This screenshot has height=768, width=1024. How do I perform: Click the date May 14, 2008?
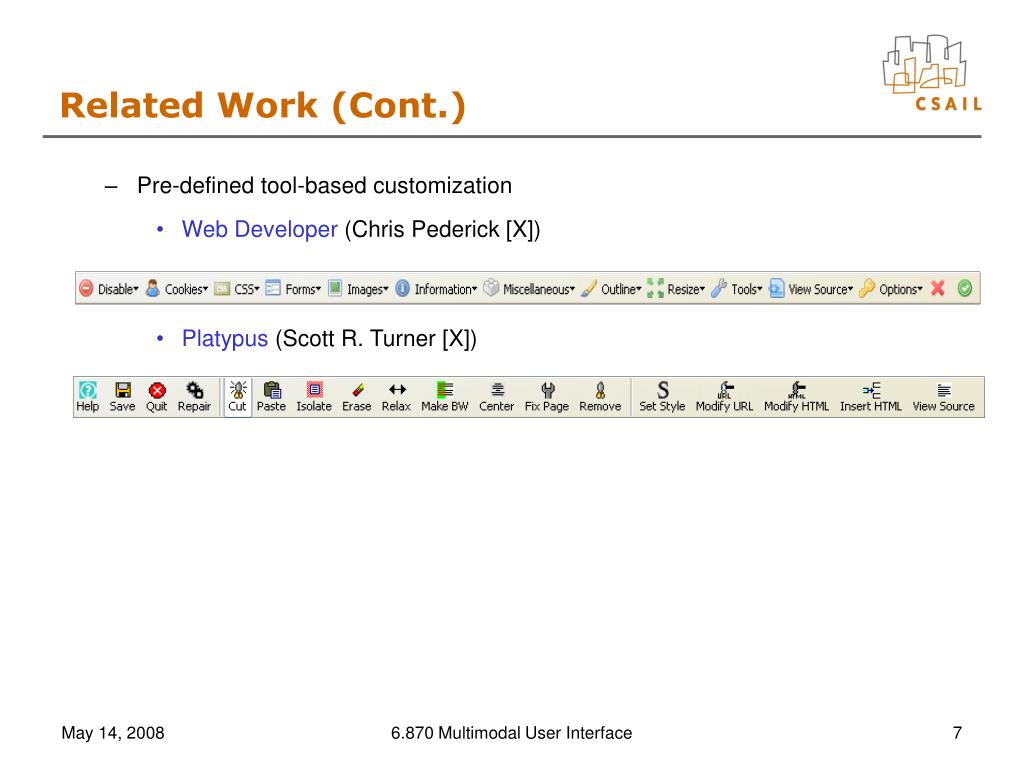(x=113, y=733)
